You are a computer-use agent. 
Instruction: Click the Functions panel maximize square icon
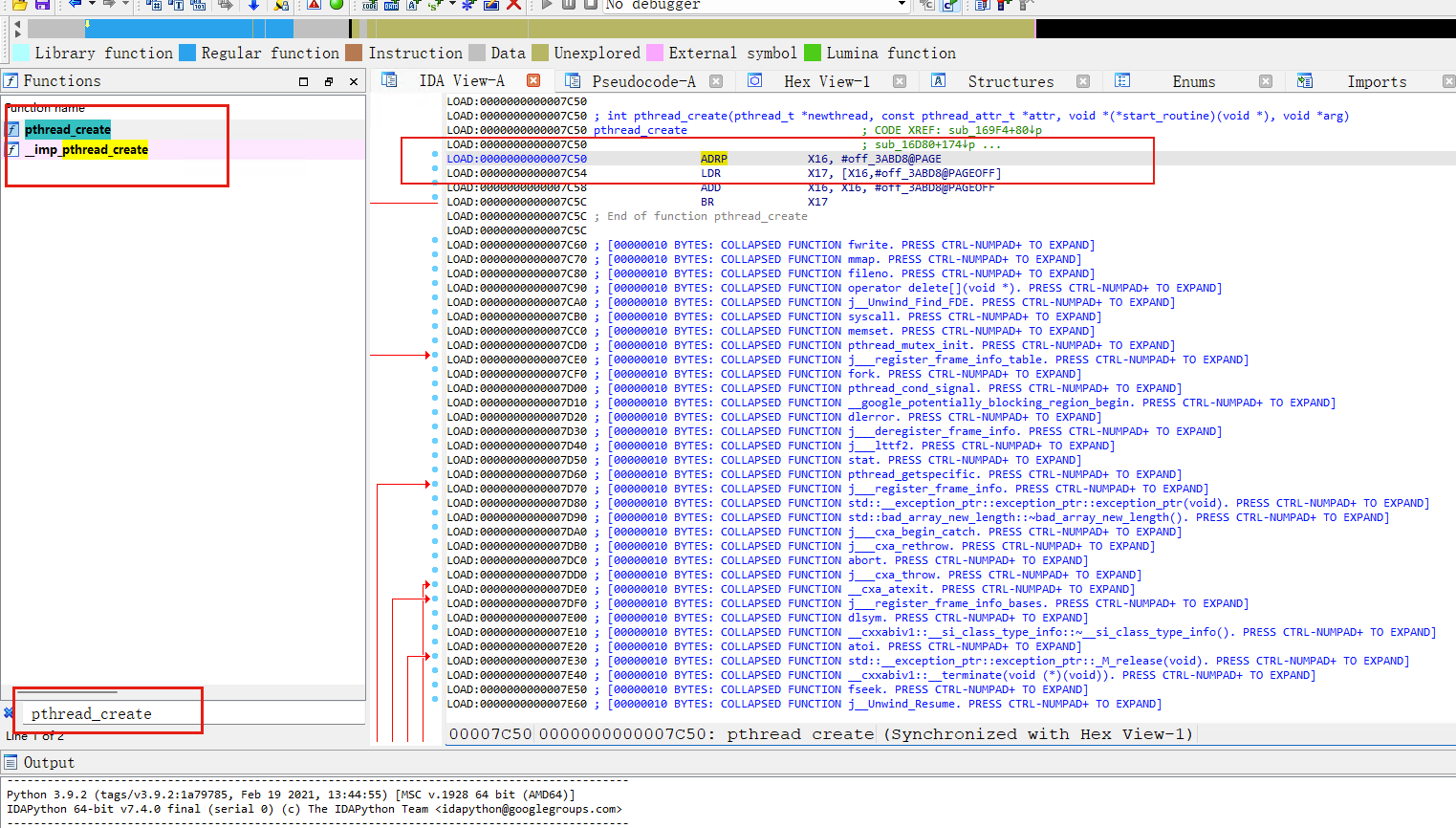304,81
